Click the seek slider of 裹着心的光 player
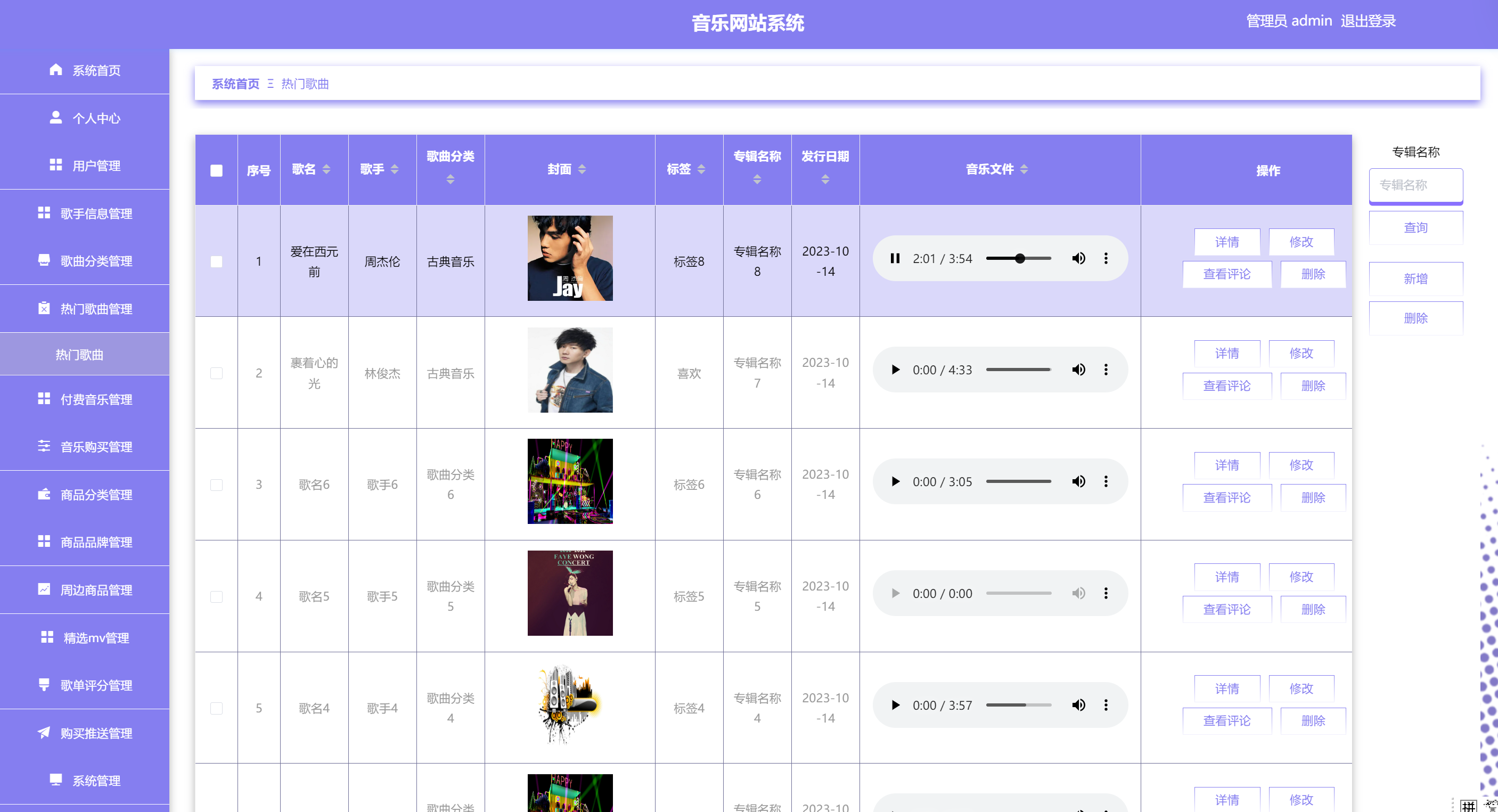The height and width of the screenshot is (812, 1498). (x=1019, y=370)
